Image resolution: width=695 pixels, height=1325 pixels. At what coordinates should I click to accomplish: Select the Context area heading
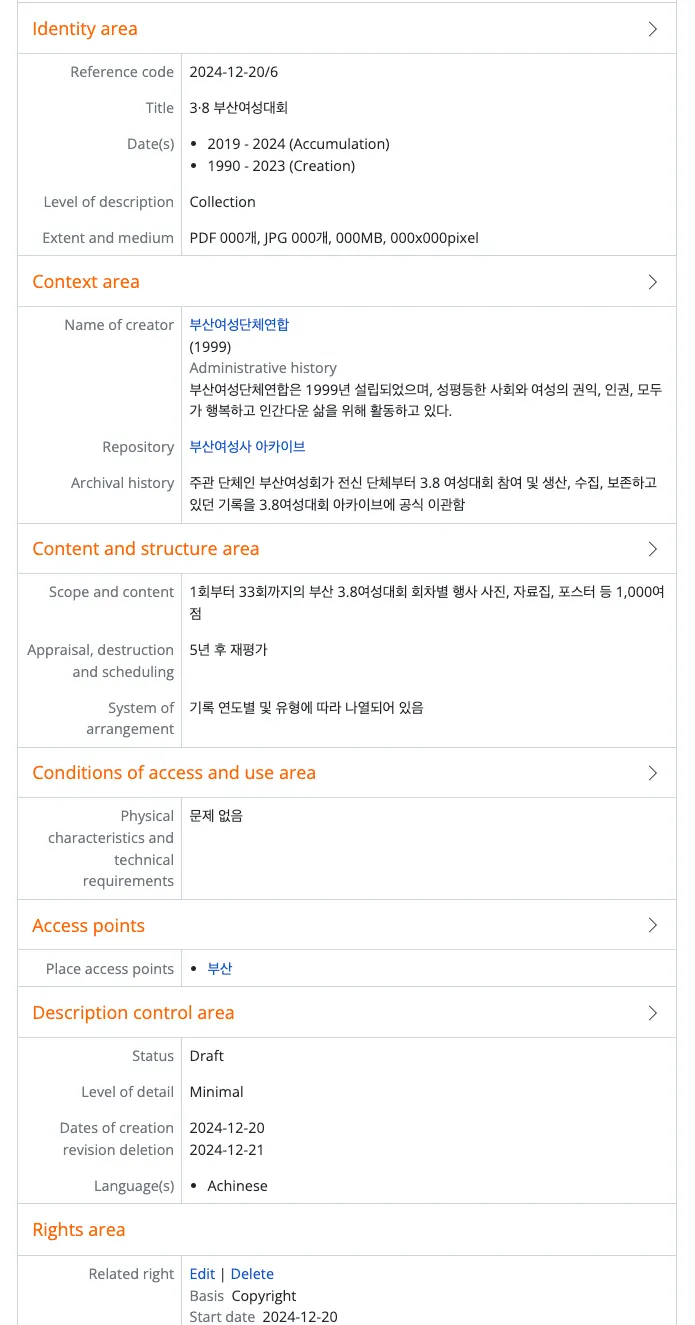(86, 282)
